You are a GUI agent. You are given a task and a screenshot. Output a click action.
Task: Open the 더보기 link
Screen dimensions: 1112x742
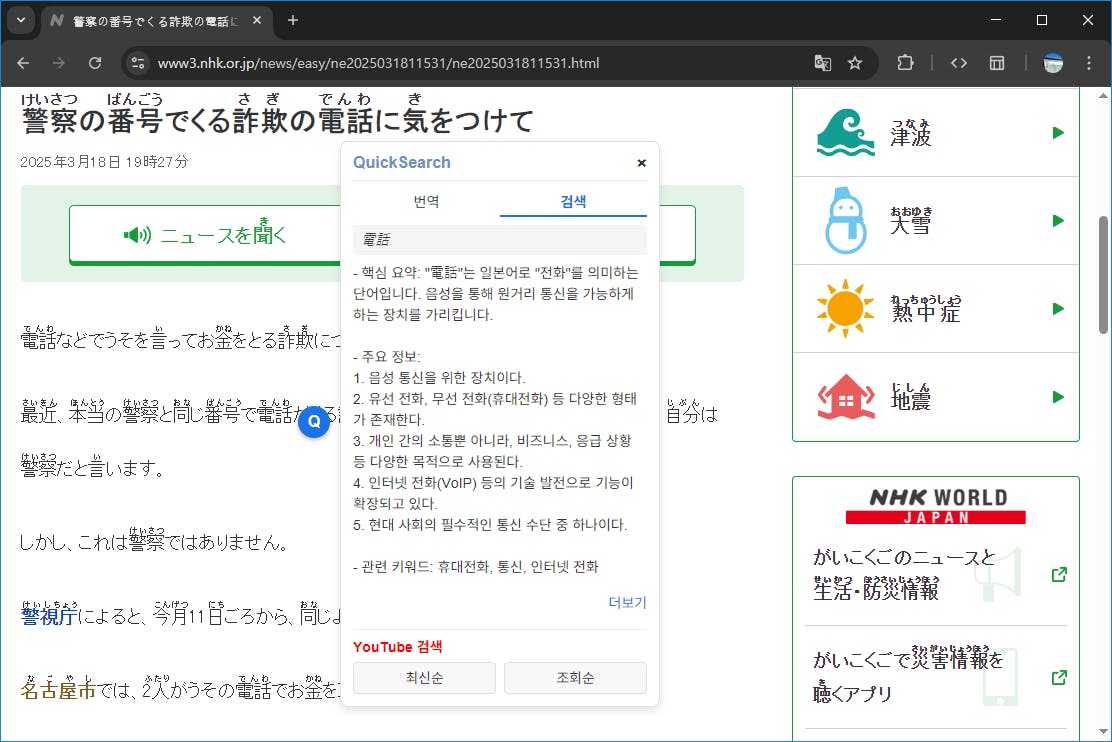[627, 602]
